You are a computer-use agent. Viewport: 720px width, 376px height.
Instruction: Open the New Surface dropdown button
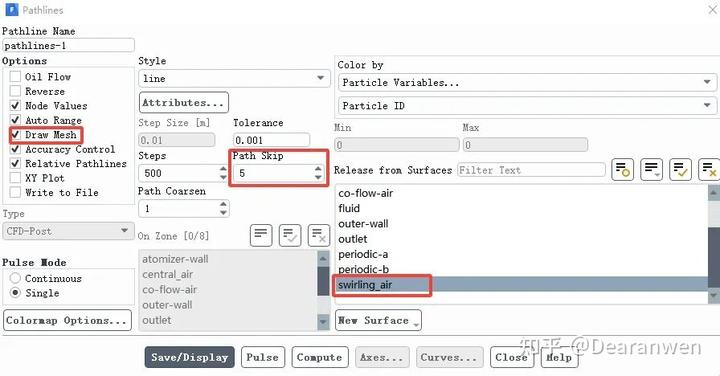click(378, 320)
